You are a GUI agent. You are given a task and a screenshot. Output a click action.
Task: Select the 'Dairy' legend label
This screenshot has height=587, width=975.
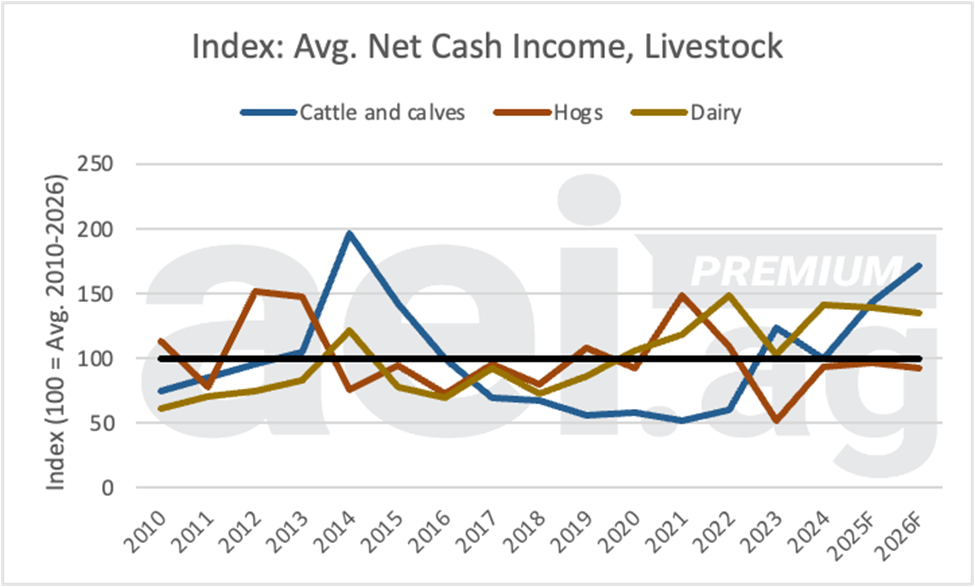coord(715,112)
